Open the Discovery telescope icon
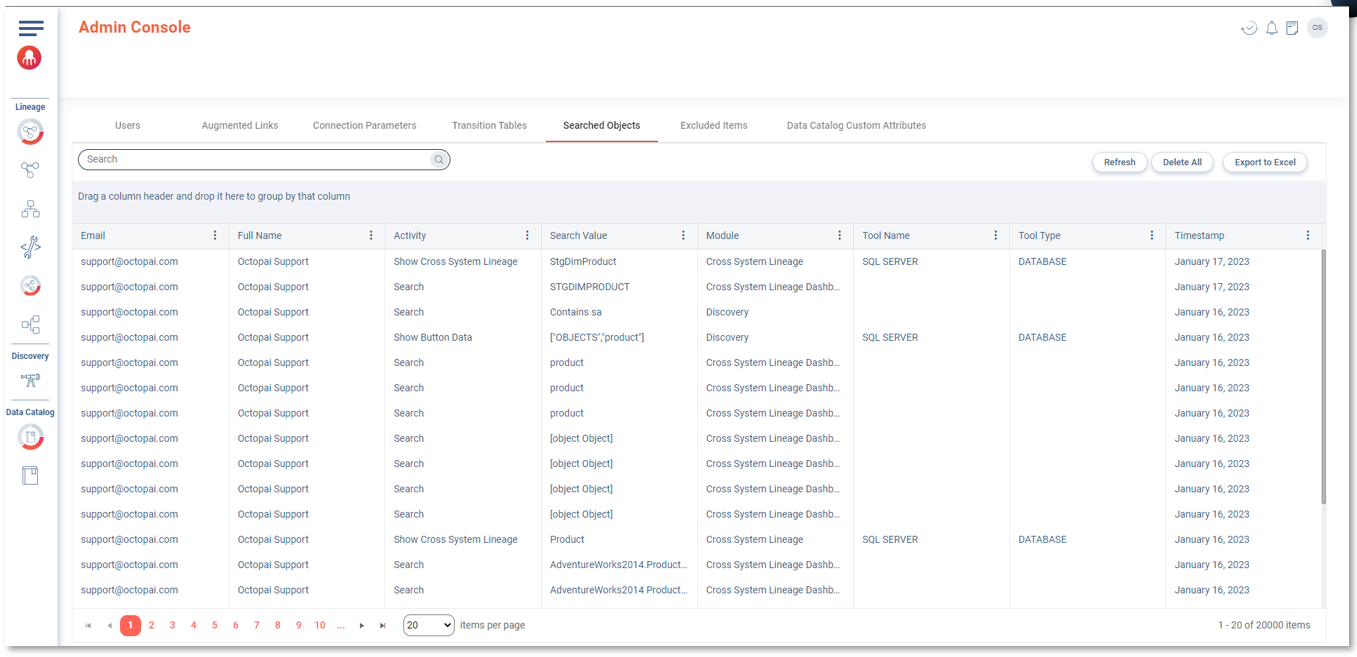1357x657 pixels. point(30,381)
